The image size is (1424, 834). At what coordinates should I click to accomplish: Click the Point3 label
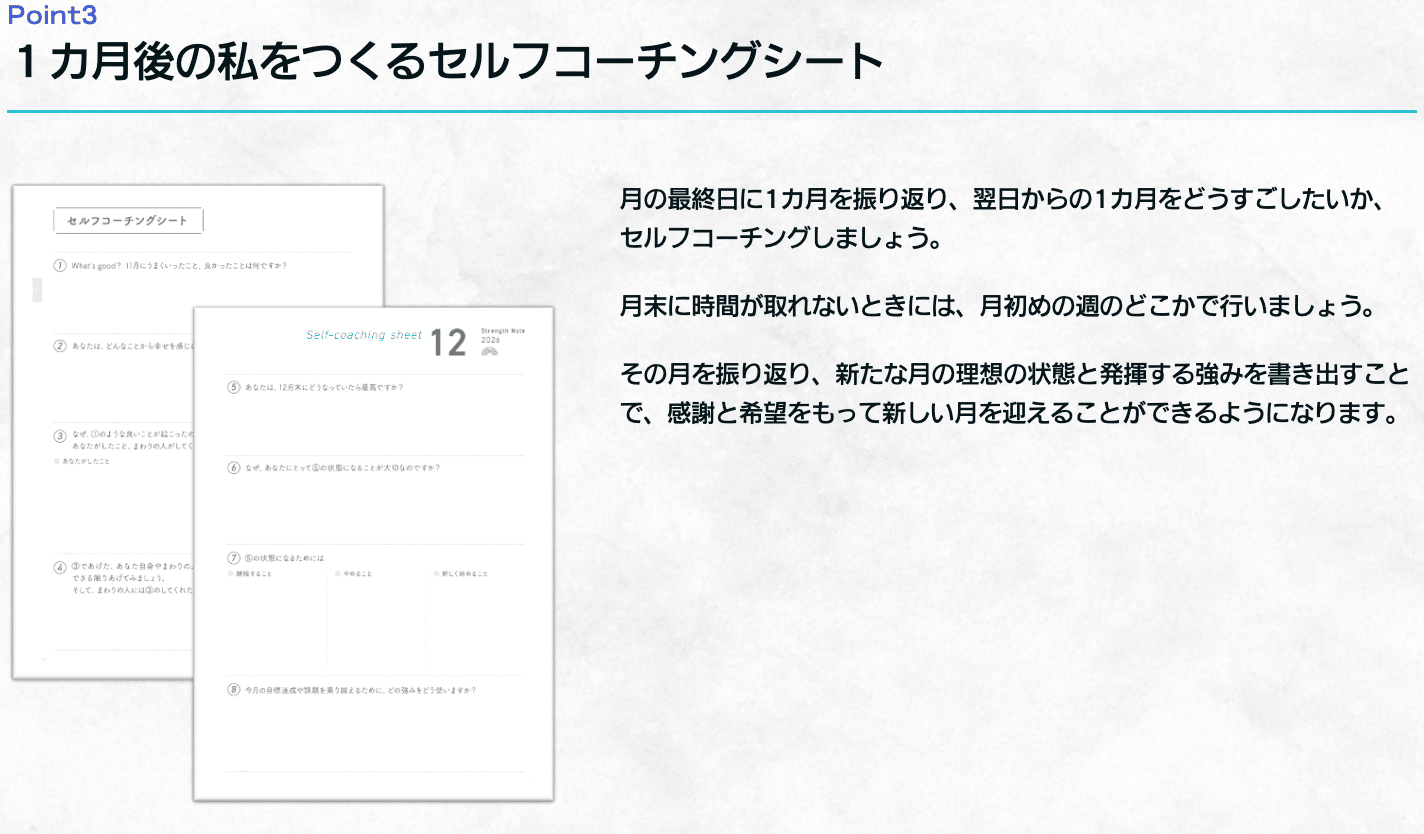[52, 15]
